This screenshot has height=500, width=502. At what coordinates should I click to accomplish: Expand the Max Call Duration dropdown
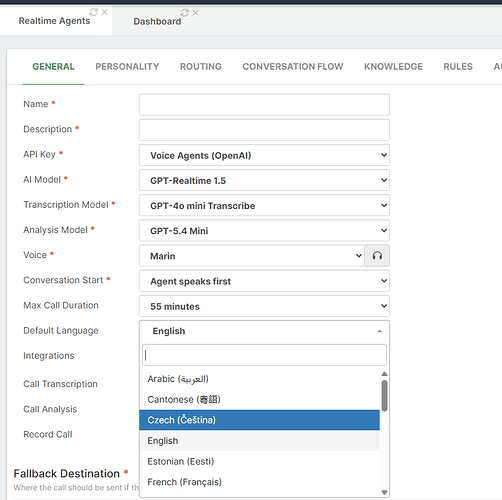(264, 306)
